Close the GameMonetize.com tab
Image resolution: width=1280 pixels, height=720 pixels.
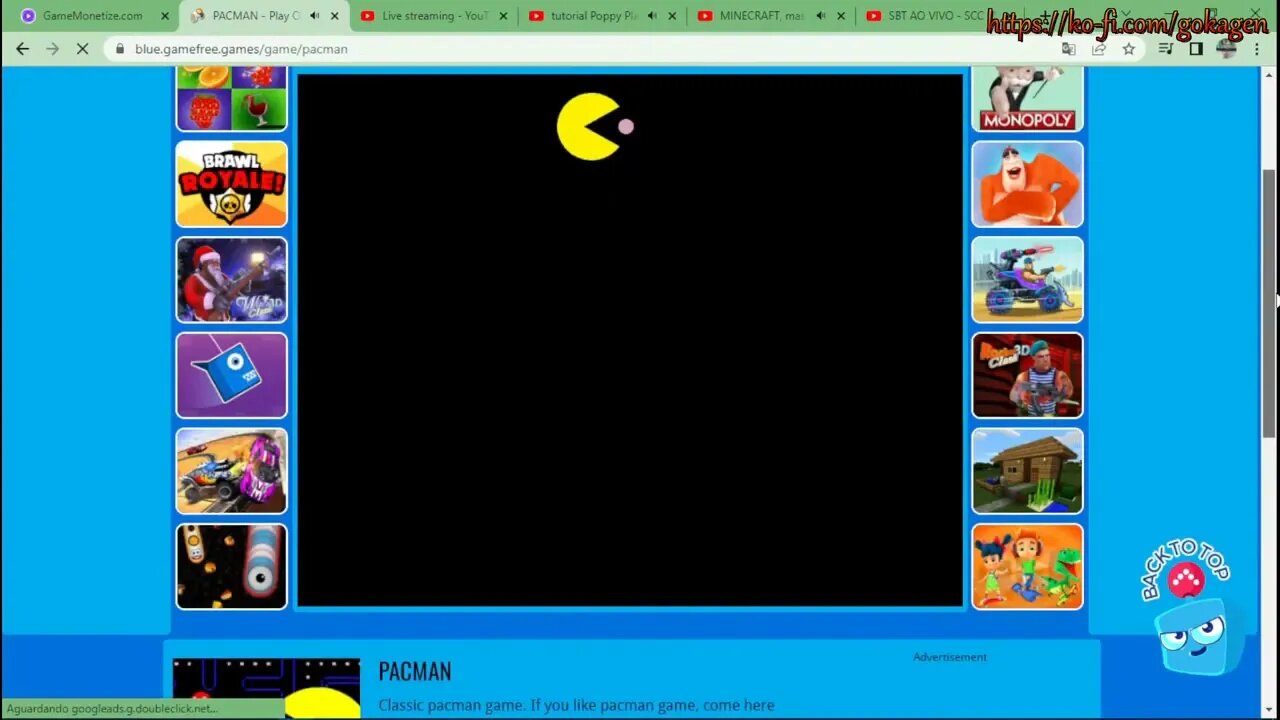165,16
